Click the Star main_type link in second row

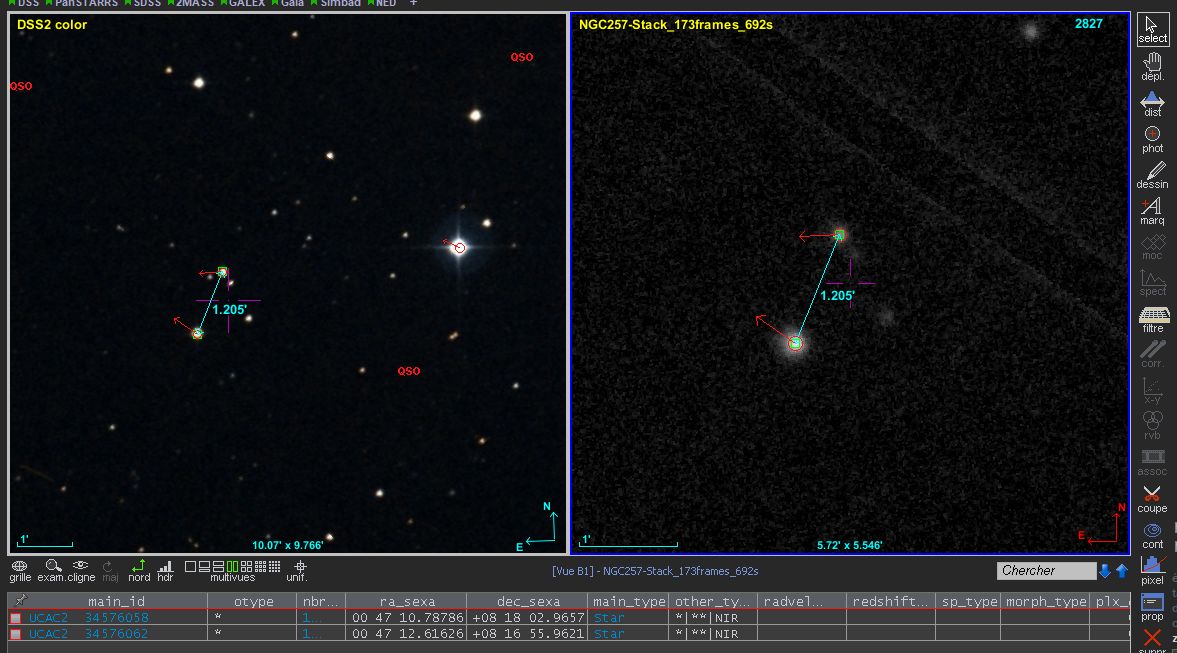608,634
